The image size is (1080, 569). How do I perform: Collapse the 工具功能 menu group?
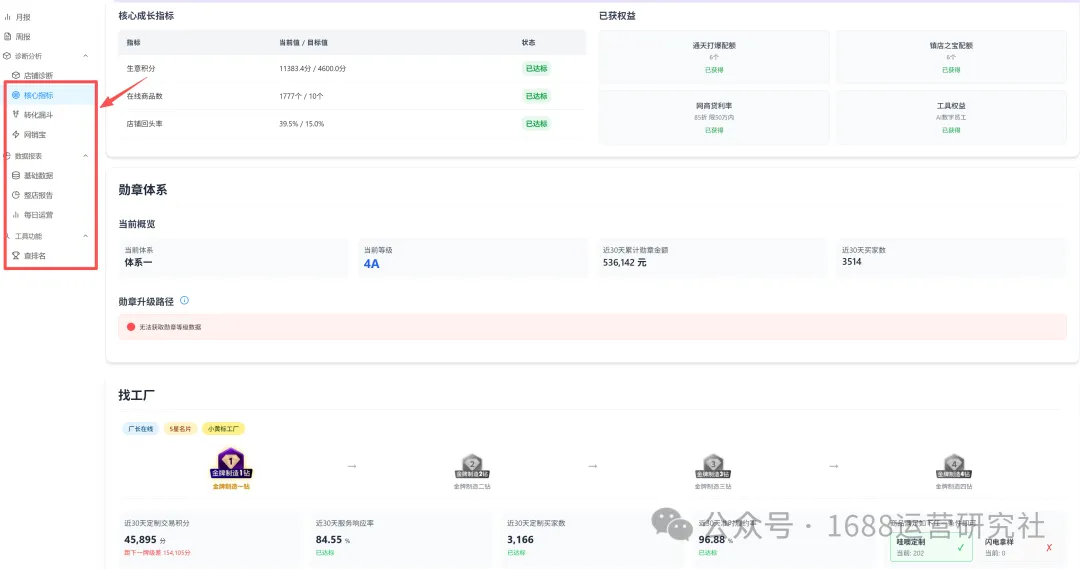coord(85,236)
